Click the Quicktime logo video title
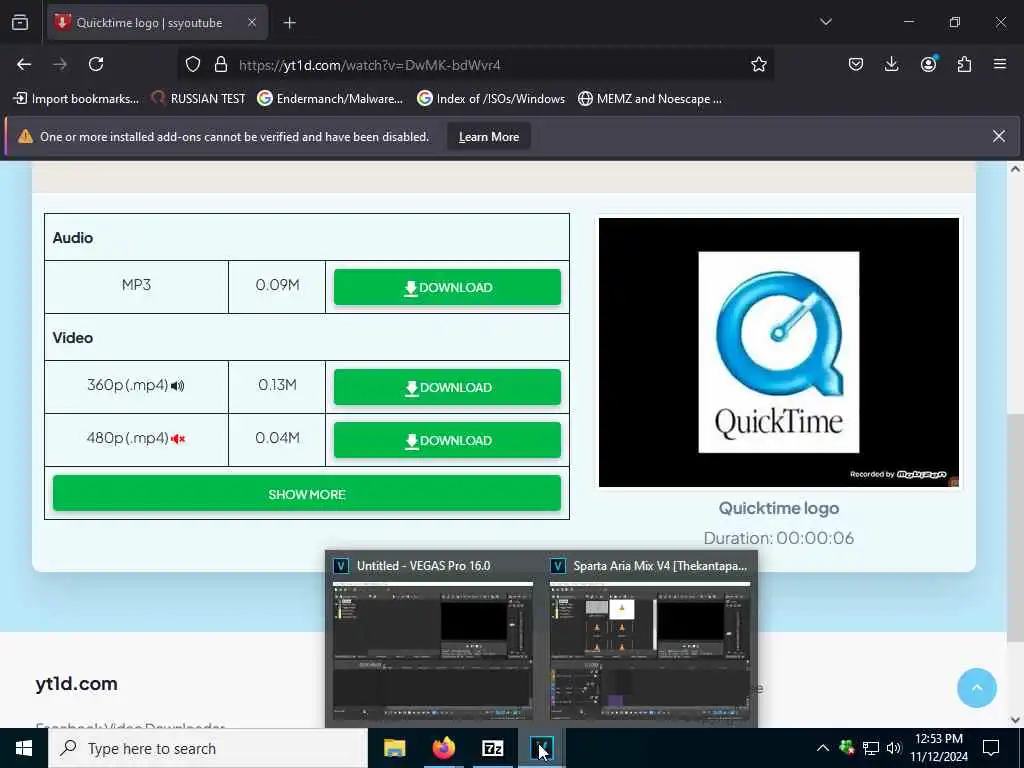This screenshot has height=768, width=1024. click(778, 508)
